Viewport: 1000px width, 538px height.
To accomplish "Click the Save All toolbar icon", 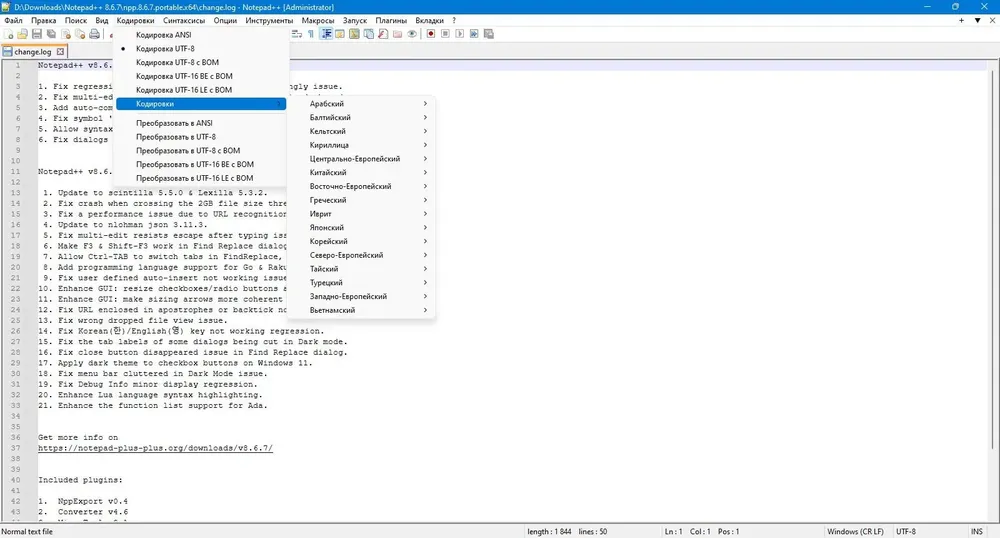I will [51, 34].
